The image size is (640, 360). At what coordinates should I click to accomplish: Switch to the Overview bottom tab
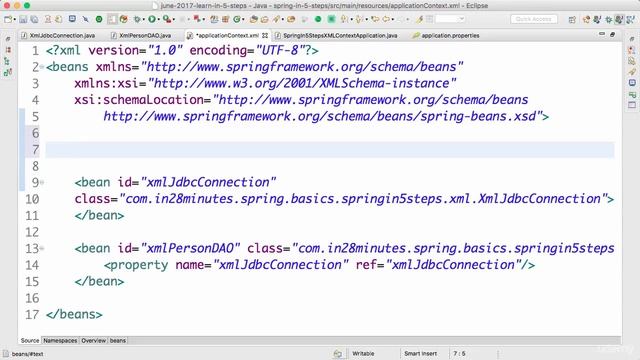[93, 340]
